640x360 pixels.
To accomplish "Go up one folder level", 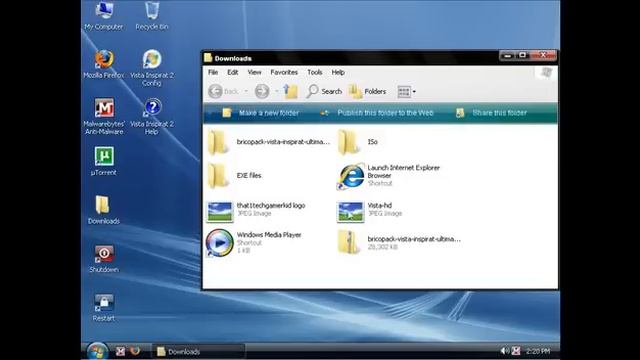I will click(x=291, y=91).
